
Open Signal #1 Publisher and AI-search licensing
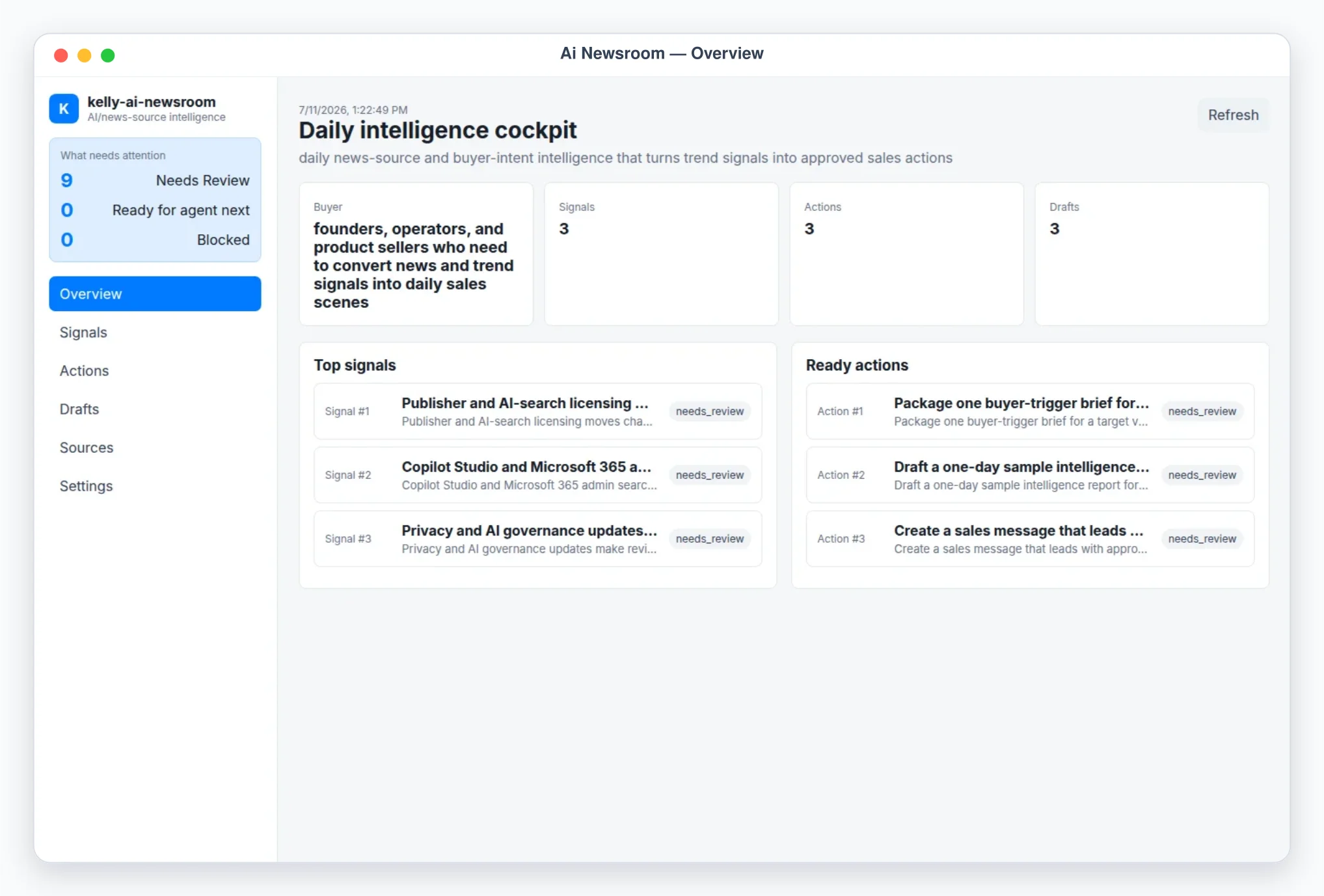click(x=537, y=411)
